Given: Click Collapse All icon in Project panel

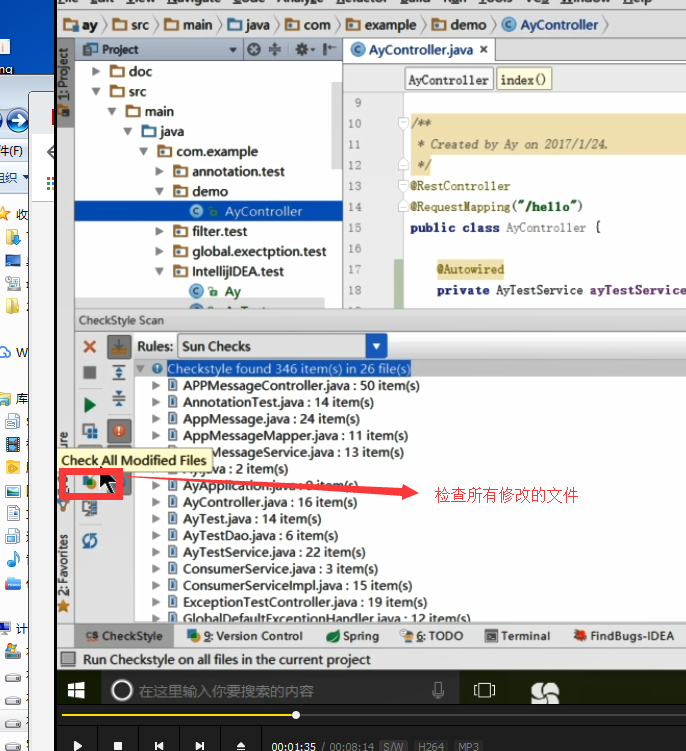Looking at the screenshot, I should point(275,49).
